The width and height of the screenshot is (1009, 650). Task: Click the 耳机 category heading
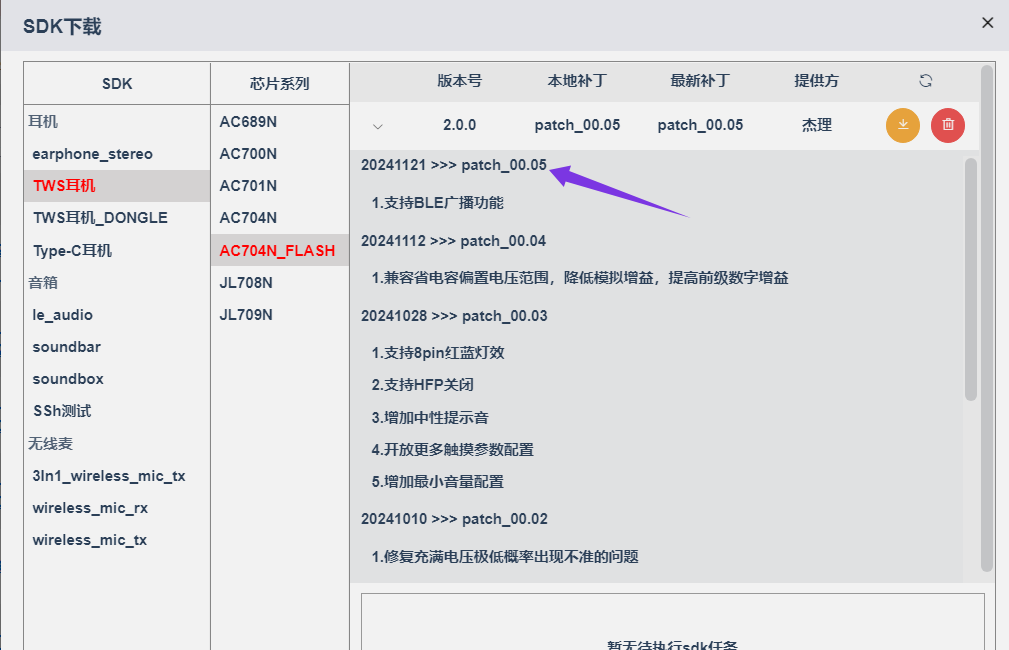tap(43, 122)
